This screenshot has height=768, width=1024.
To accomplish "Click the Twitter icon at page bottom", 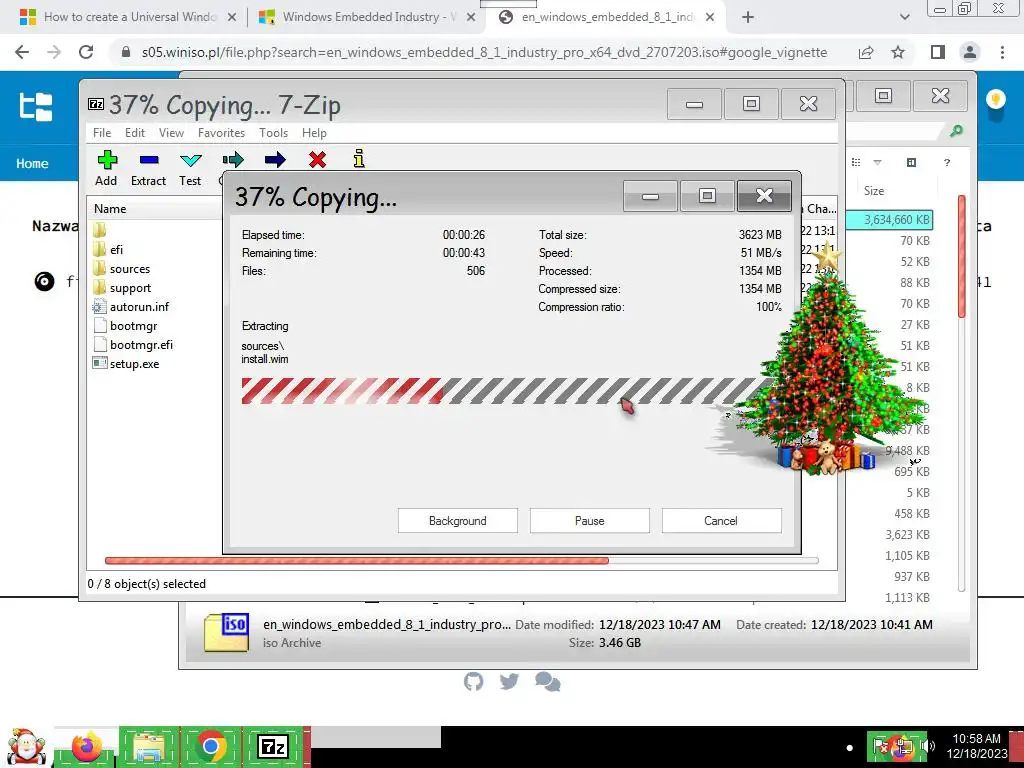I will click(x=509, y=682).
